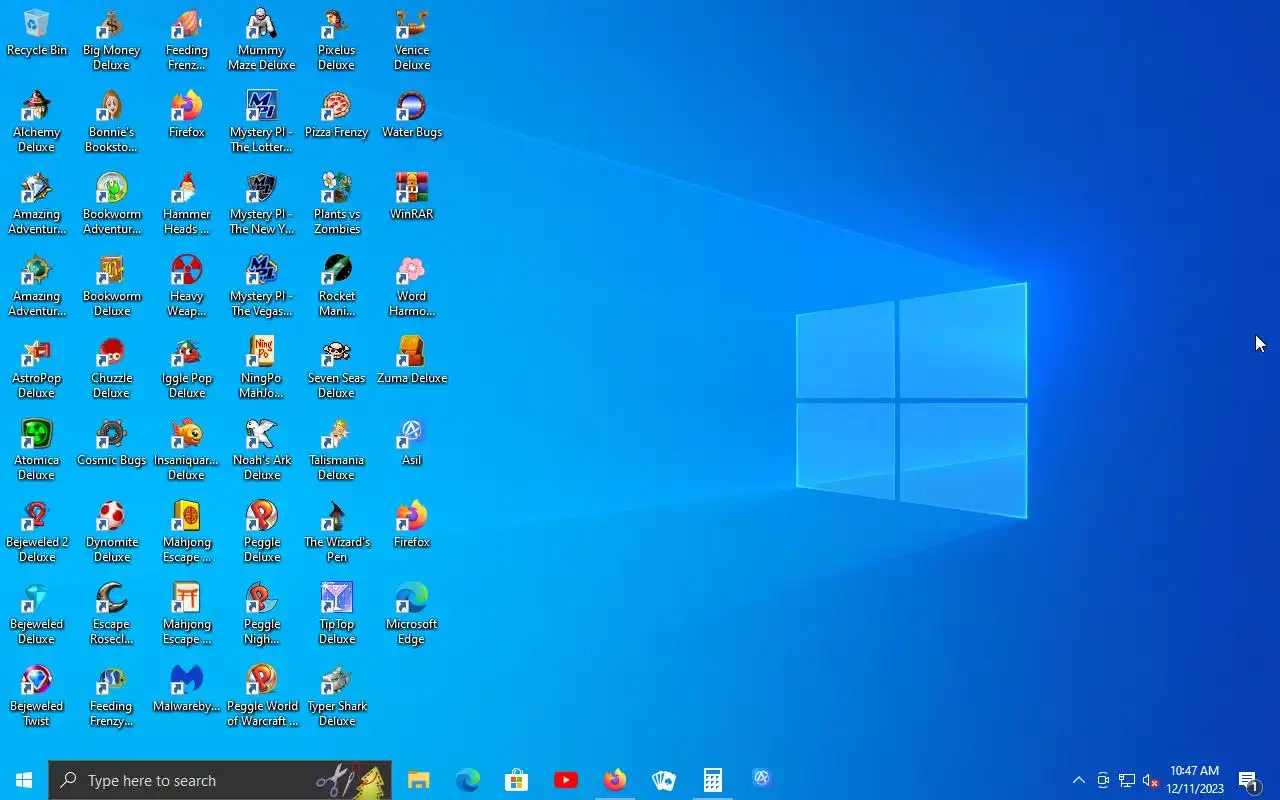Click Noah's Ark Deluxe shortcut

click(x=261, y=450)
